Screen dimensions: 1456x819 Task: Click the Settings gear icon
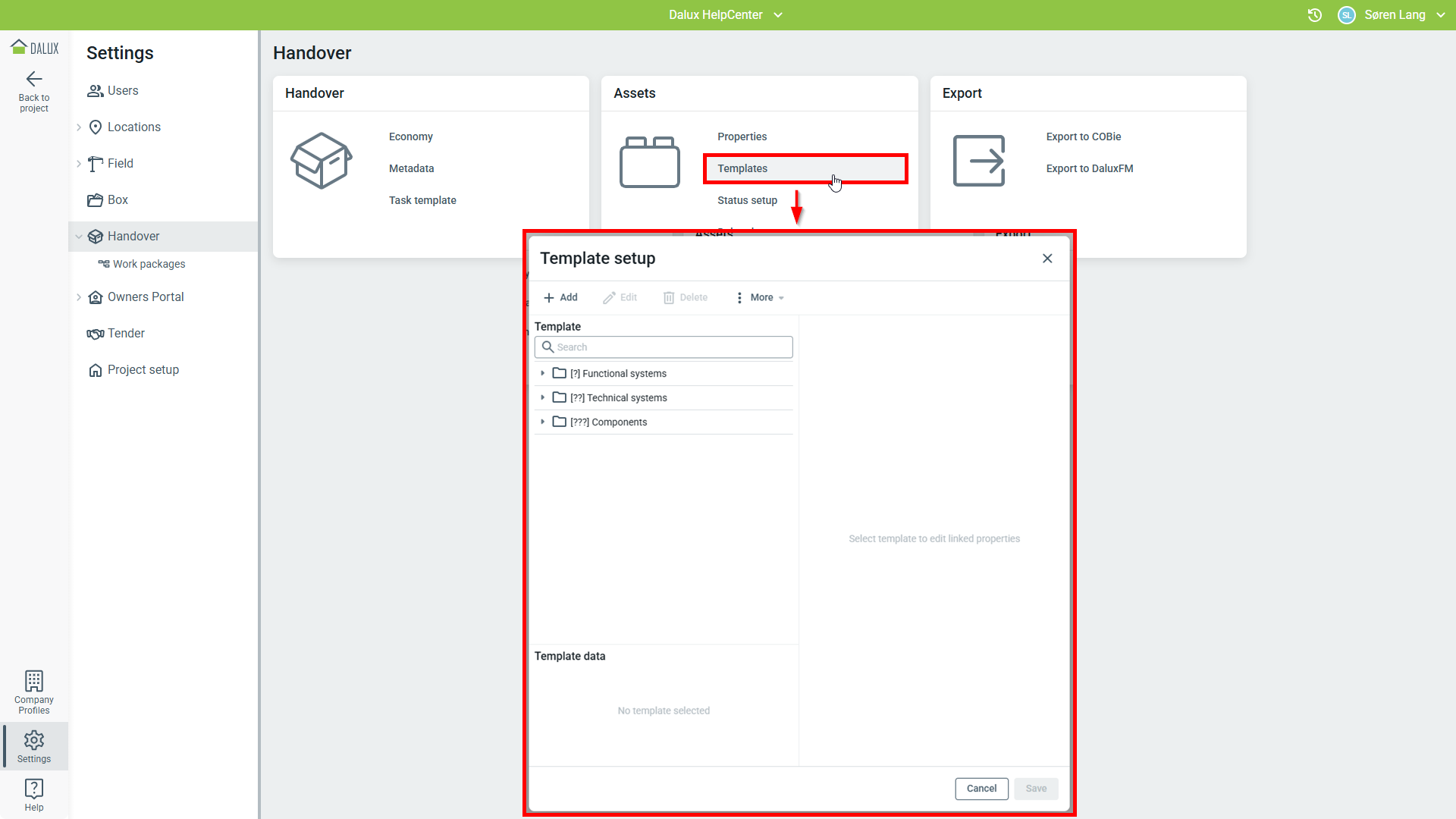[x=34, y=740]
